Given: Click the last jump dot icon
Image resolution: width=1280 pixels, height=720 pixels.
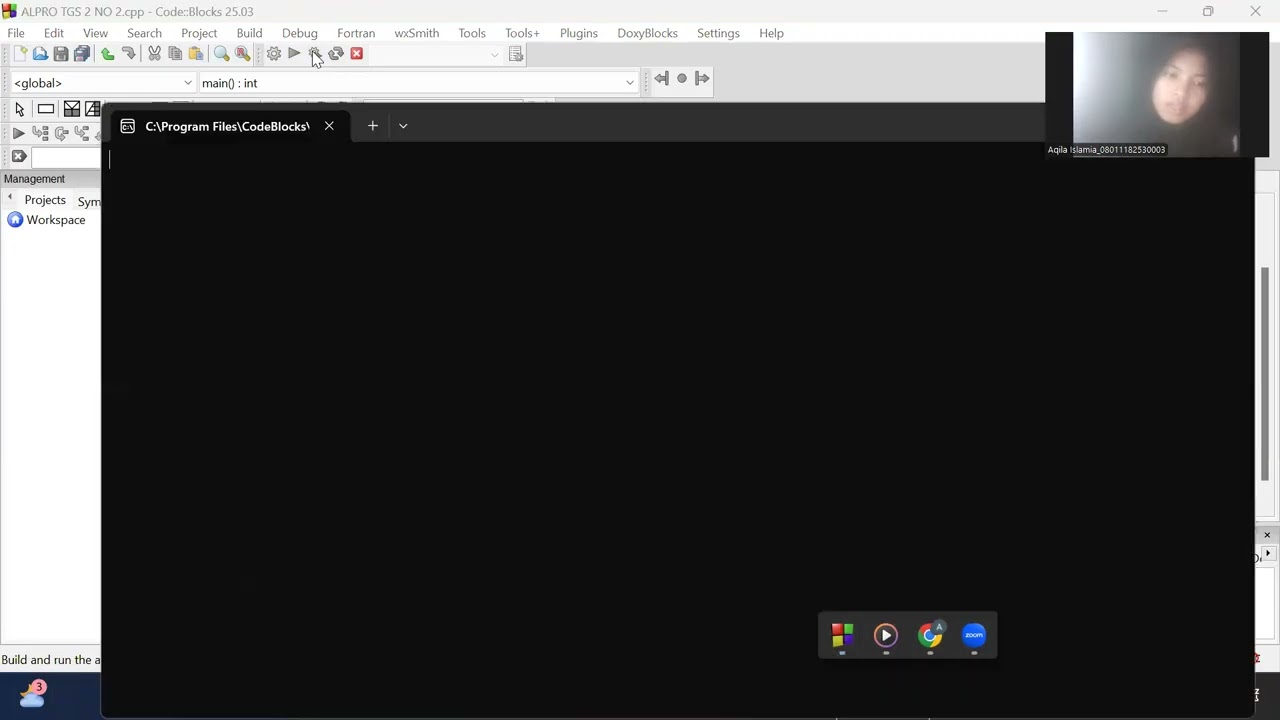Looking at the screenshot, I should click(x=682, y=78).
